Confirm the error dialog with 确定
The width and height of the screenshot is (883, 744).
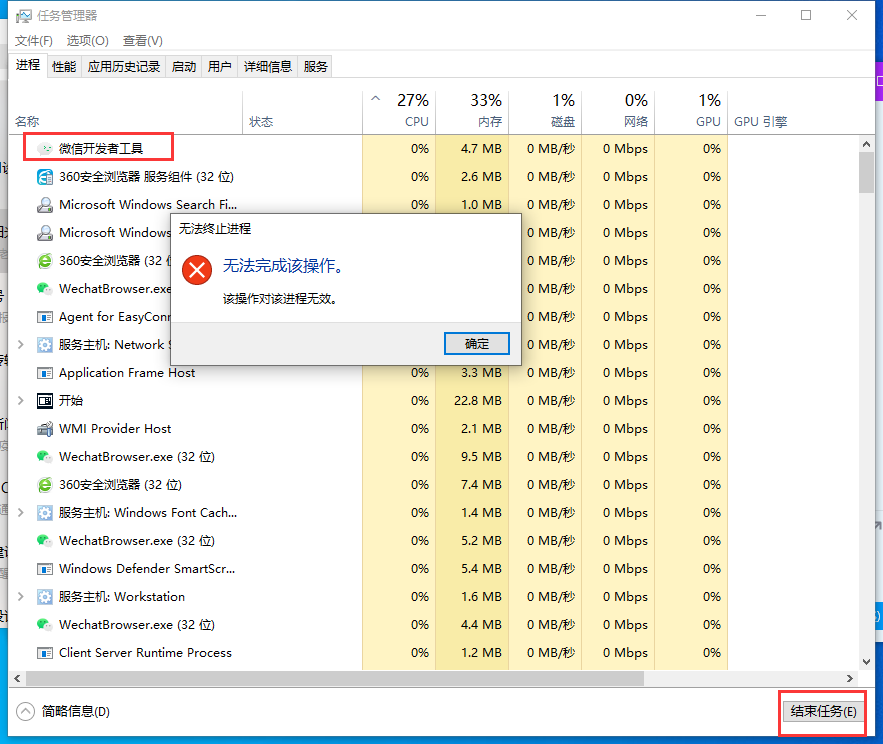pyautogui.click(x=477, y=344)
